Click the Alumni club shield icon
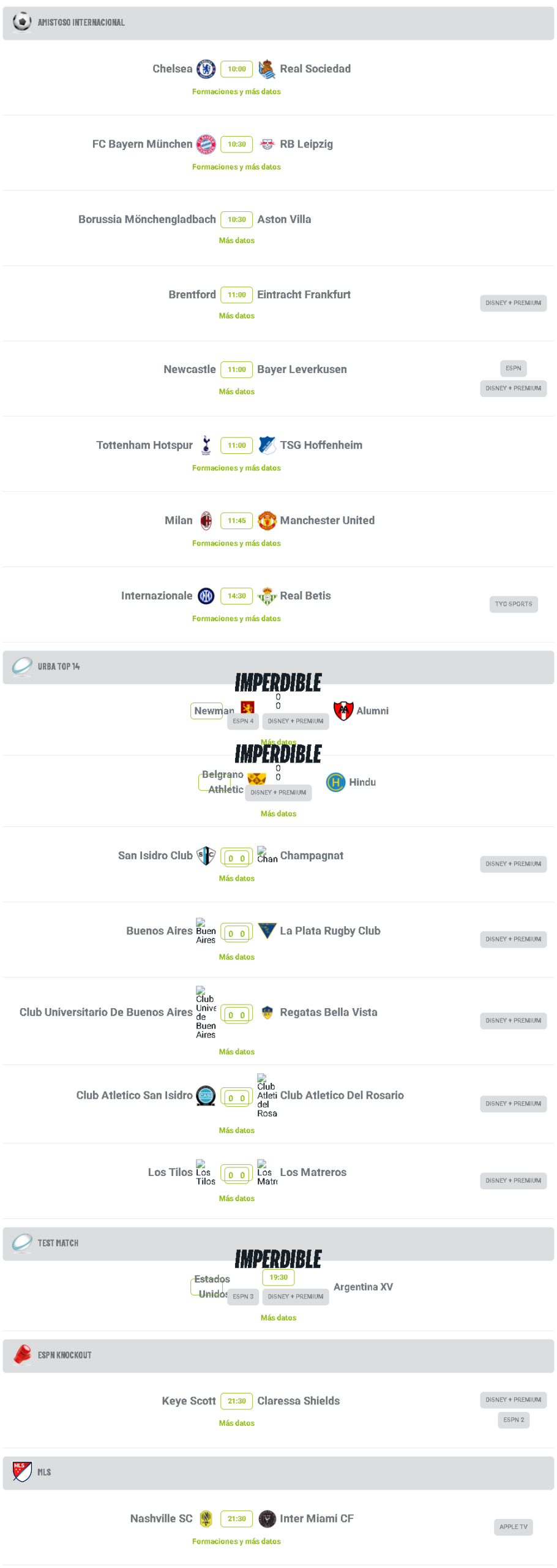Viewport: 557px width, 1568px height. coord(343,710)
